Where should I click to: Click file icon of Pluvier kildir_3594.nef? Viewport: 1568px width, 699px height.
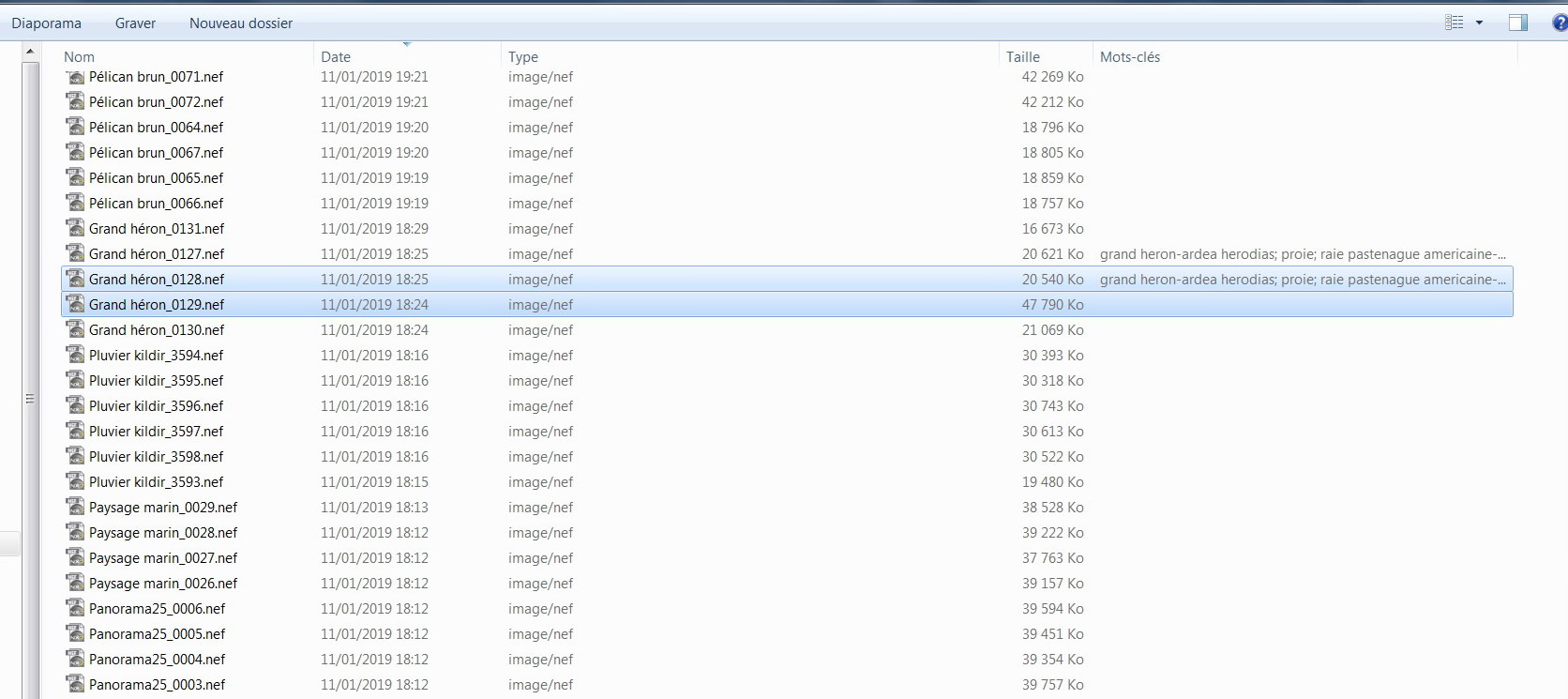pos(75,355)
